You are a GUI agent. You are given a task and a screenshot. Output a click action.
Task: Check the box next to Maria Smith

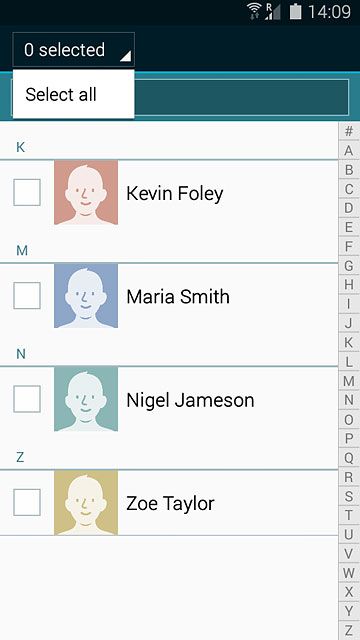tap(27, 296)
